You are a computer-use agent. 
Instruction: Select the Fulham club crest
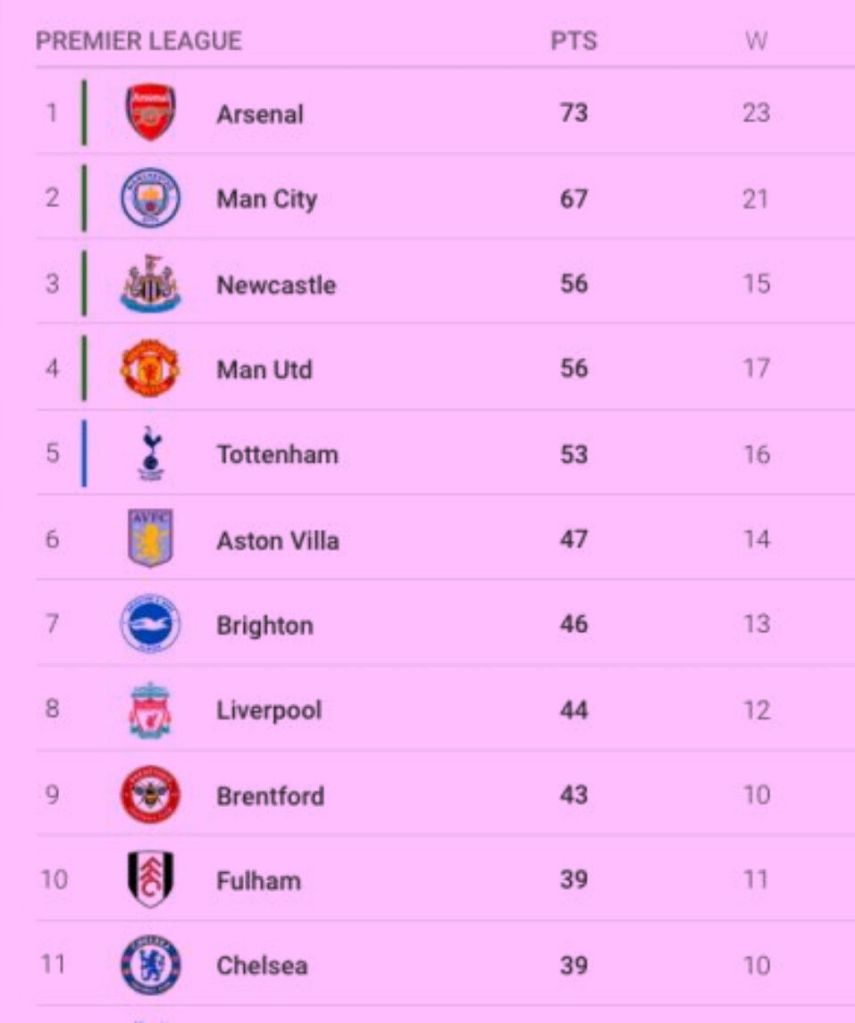click(151, 880)
